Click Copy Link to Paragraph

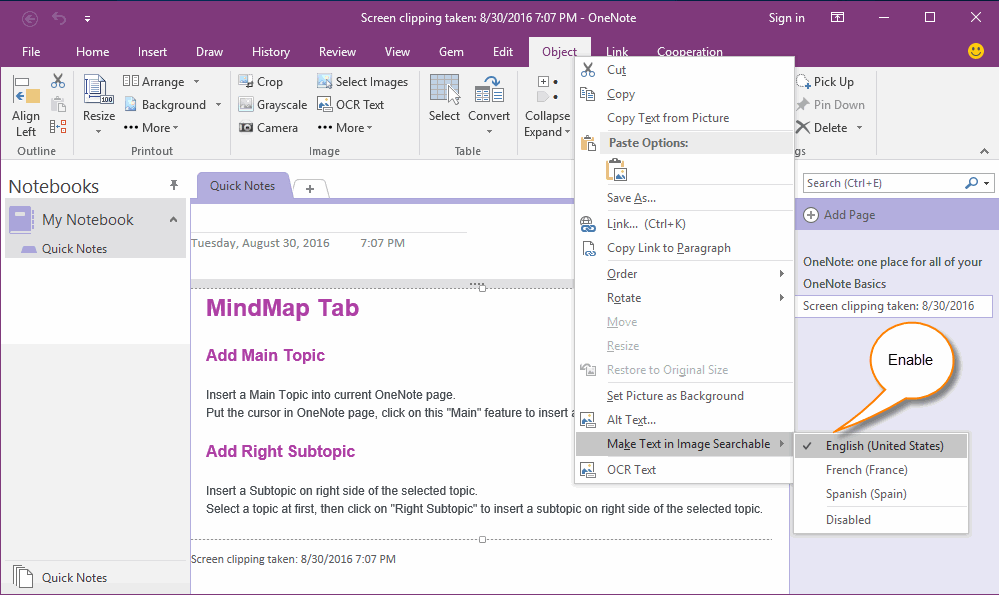coord(668,248)
